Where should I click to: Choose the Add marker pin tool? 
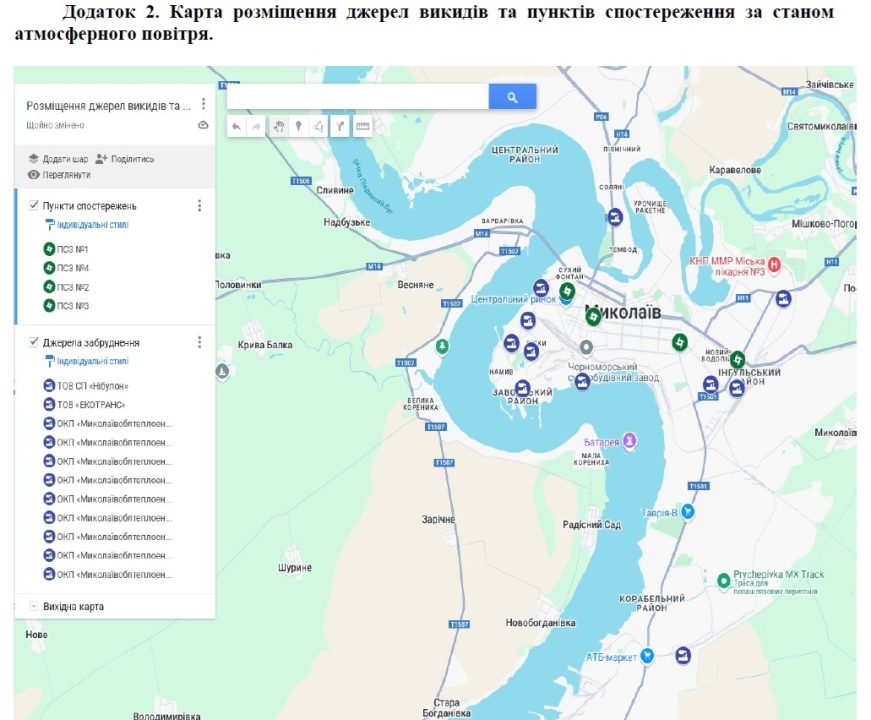[x=298, y=127]
